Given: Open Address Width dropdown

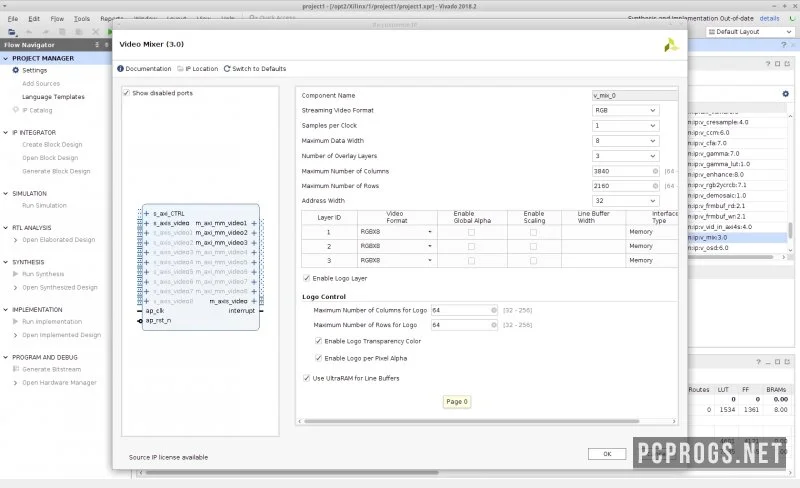Looking at the screenshot, I should 626,201.
